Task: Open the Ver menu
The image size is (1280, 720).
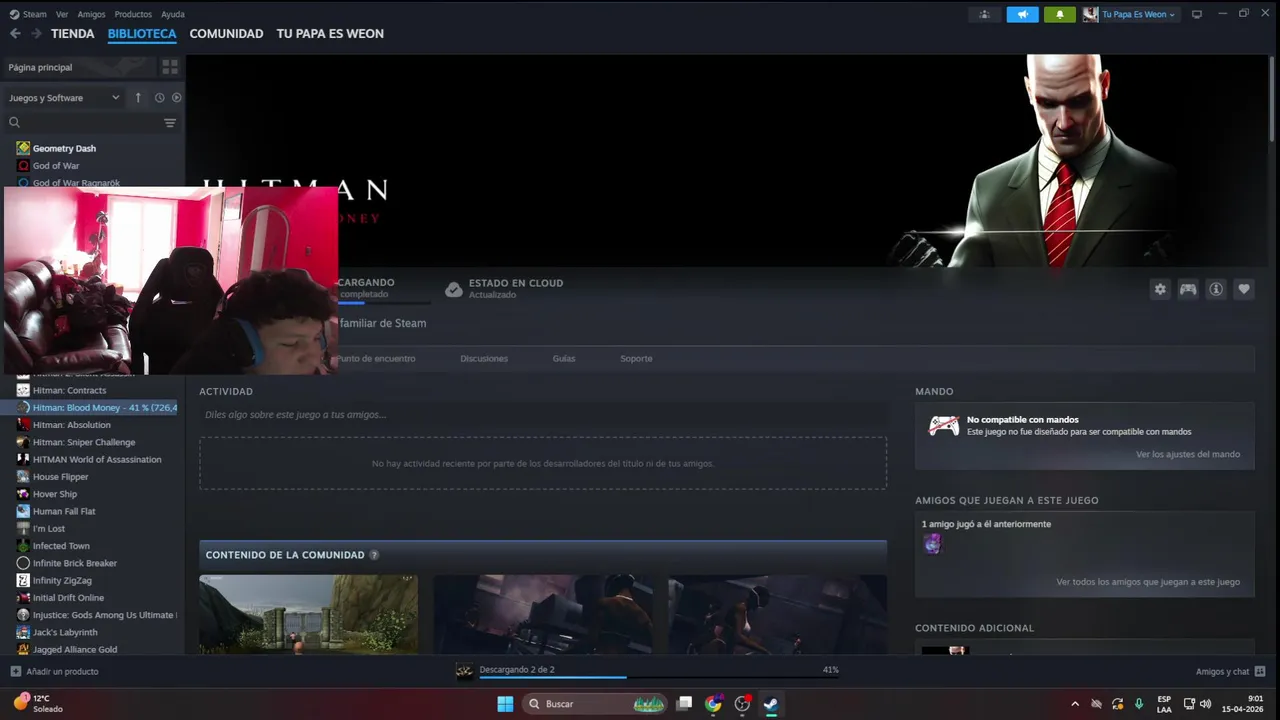Action: [62, 14]
